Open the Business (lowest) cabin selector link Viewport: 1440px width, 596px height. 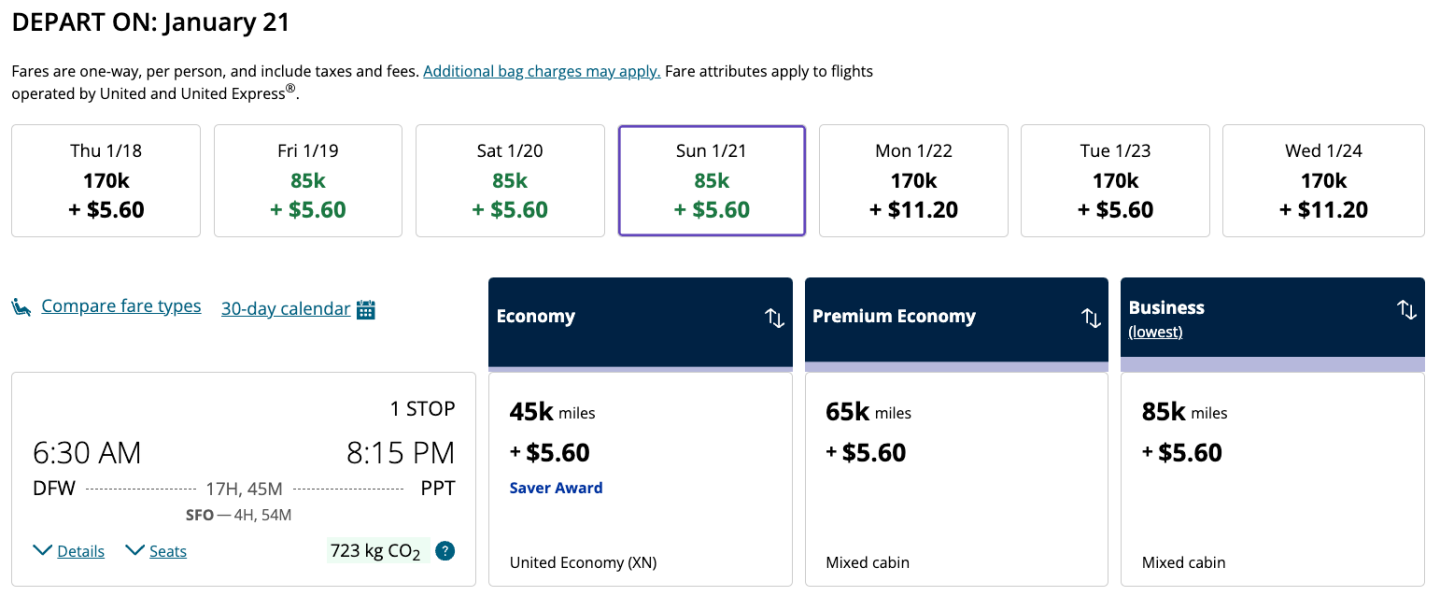click(1155, 332)
